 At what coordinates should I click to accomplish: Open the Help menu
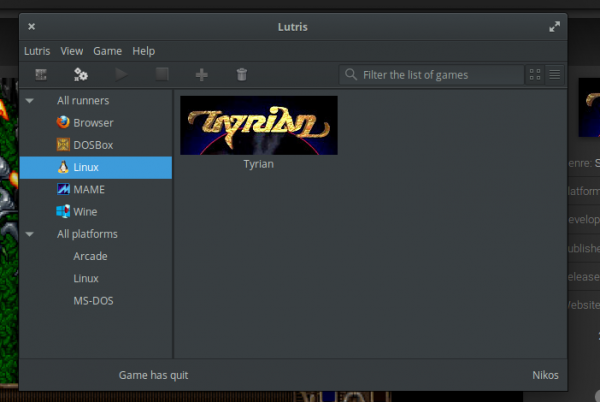(x=143, y=51)
